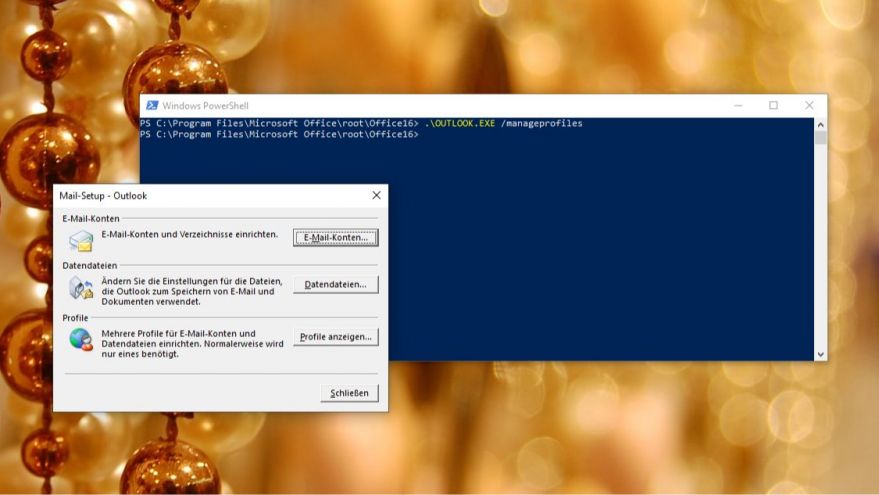This screenshot has width=879, height=495.
Task: Close the Windows PowerShell window
Action: point(809,105)
